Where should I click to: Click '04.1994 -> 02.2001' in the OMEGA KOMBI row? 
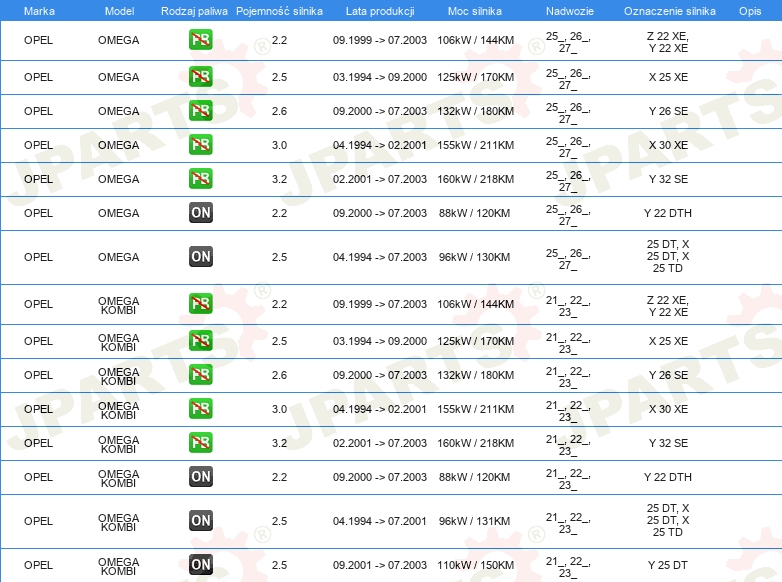coord(380,409)
